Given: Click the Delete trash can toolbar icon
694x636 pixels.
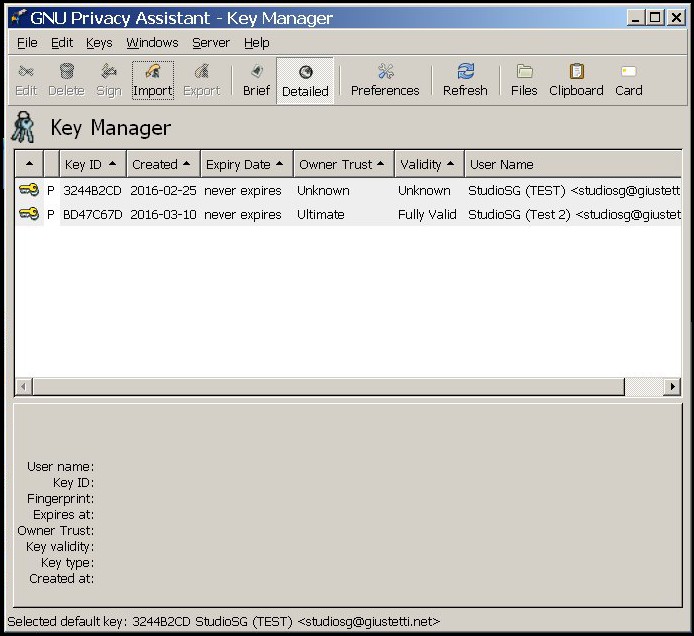Looking at the screenshot, I should point(66,81).
